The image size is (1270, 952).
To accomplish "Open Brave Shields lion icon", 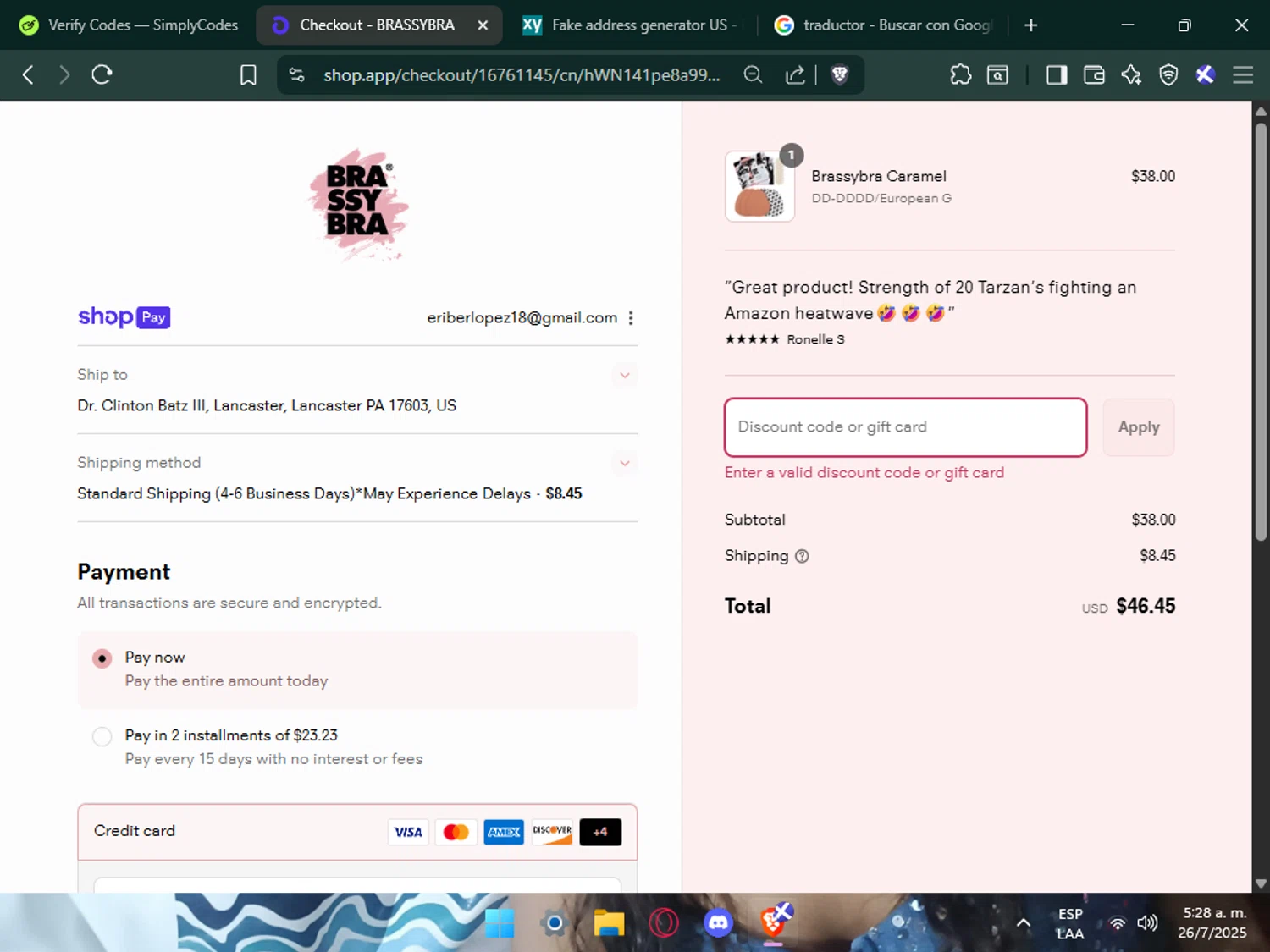I will coord(840,75).
